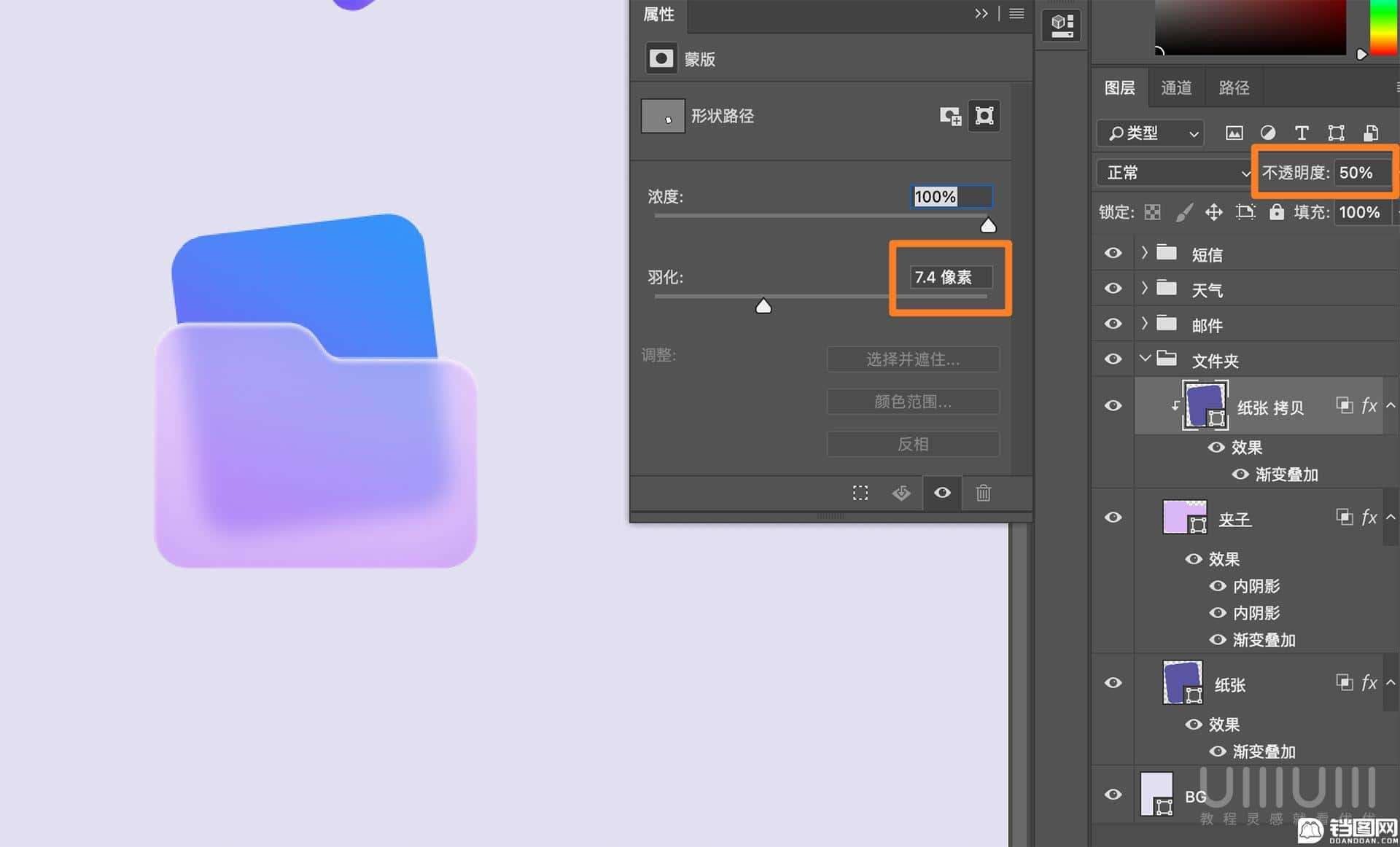Collapse the 文件夹 group
The image size is (1400, 847).
click(x=1145, y=359)
